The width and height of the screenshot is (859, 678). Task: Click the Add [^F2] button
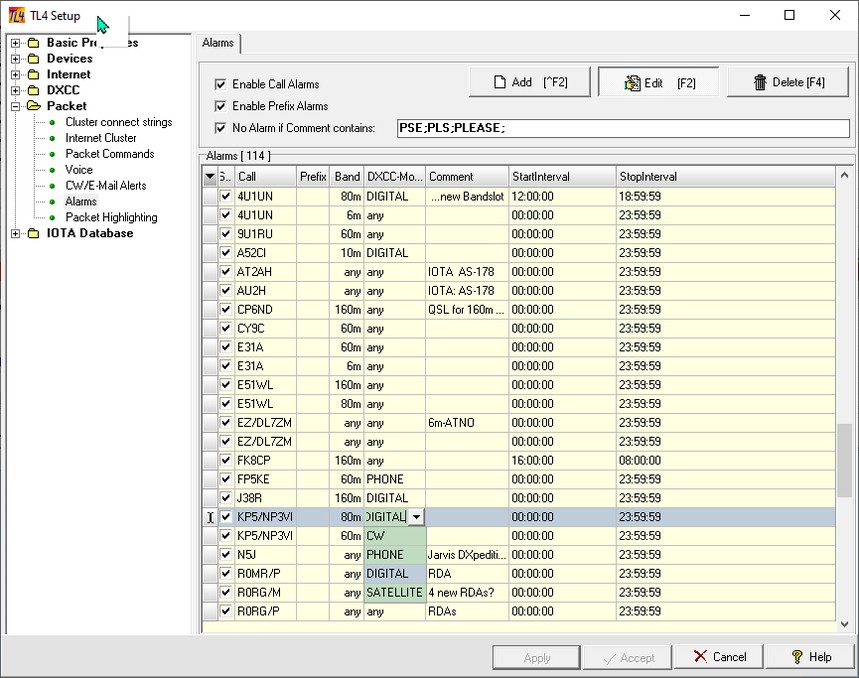tap(530, 82)
